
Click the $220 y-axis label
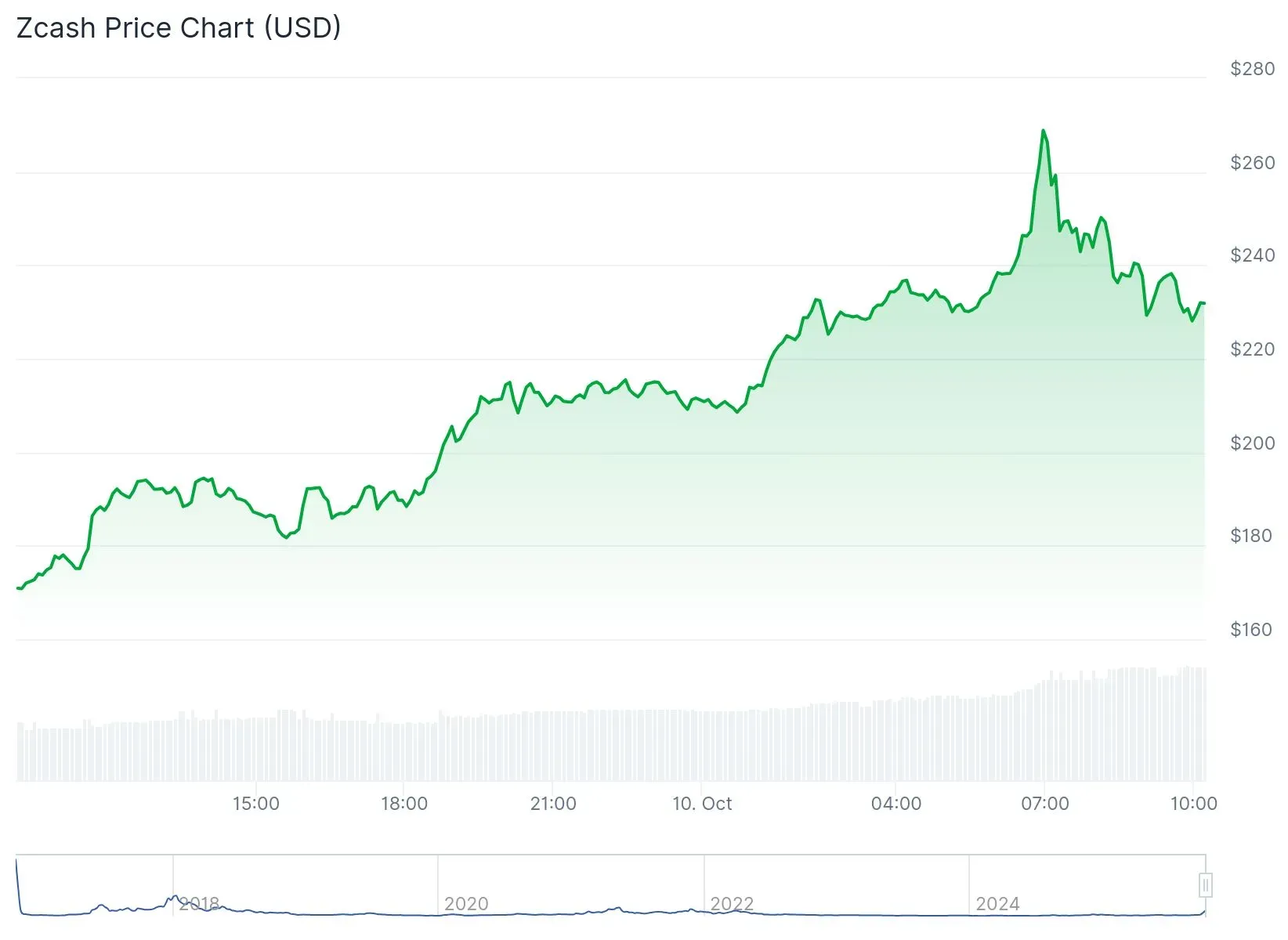[1252, 349]
